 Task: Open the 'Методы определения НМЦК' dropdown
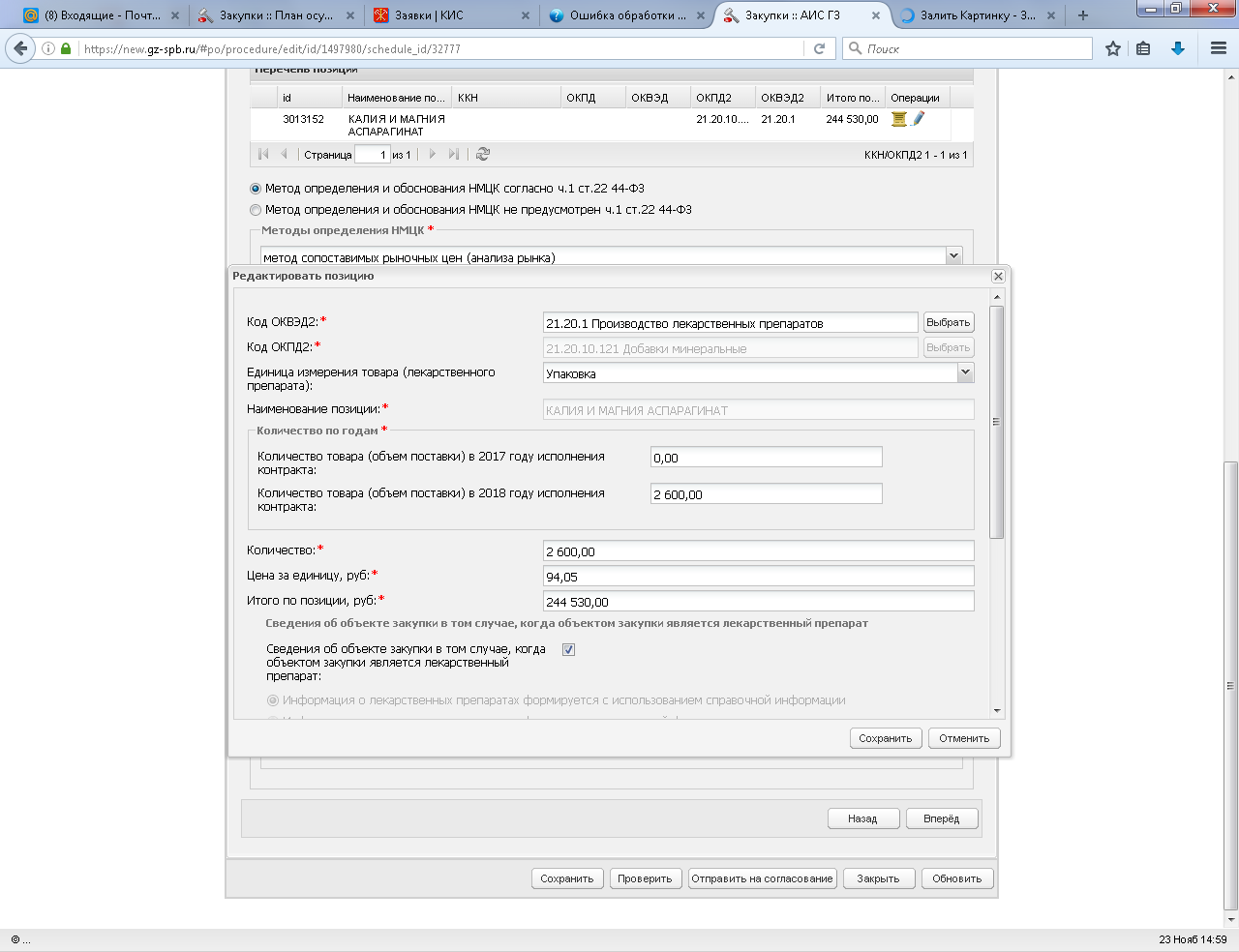[x=954, y=256]
